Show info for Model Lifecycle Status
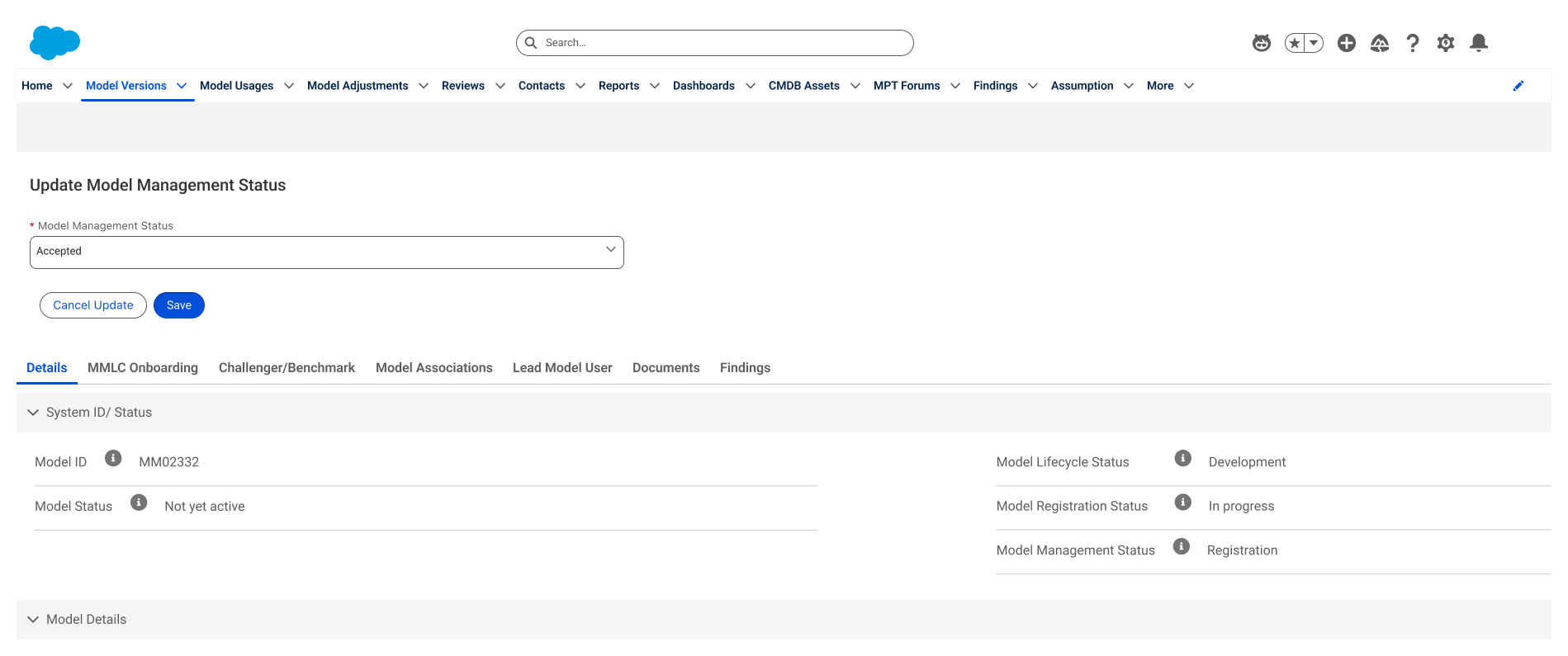Viewport: 1568px width, 656px height. click(1183, 458)
